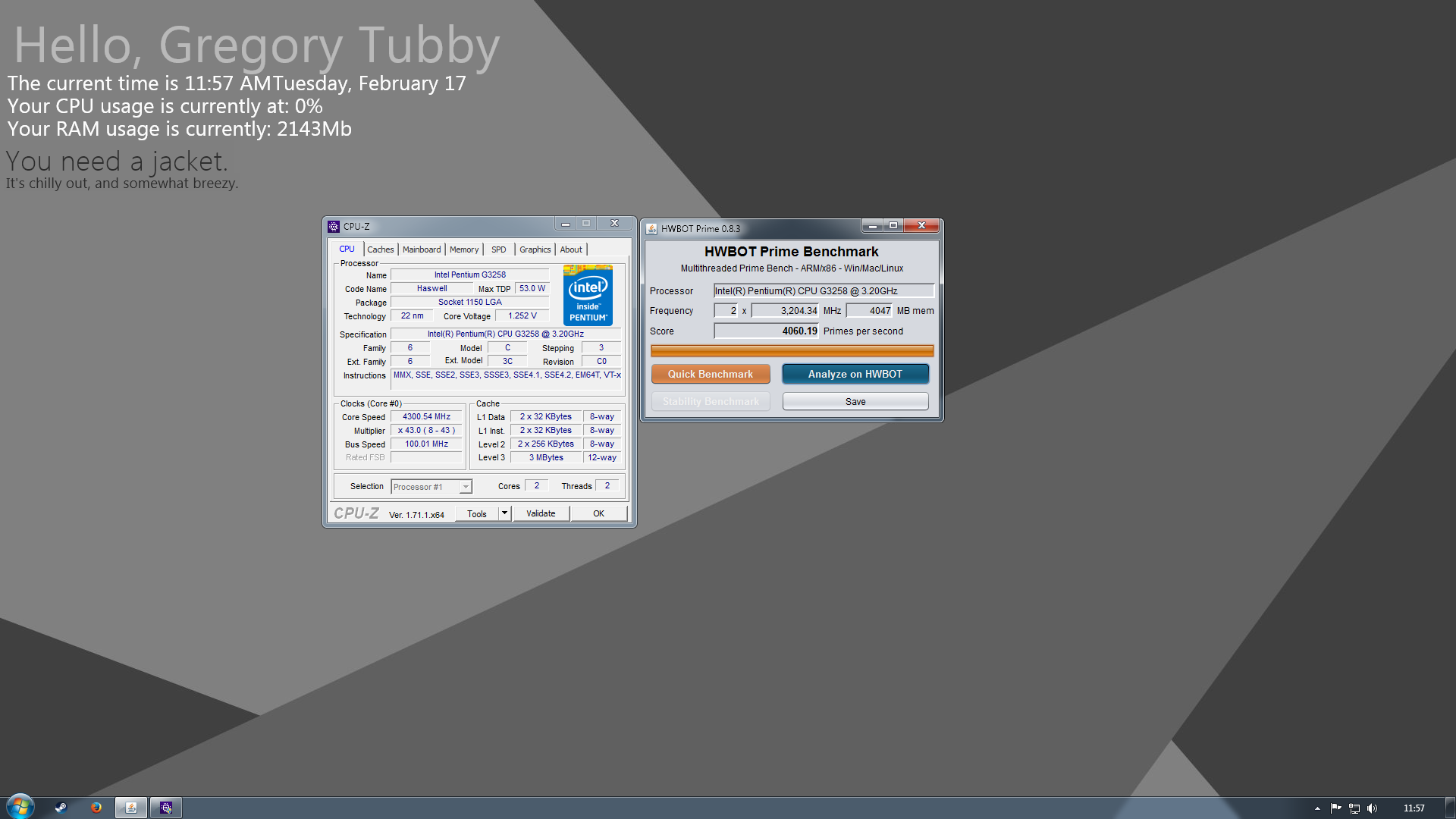Launch Firefox from the taskbar

click(96, 808)
